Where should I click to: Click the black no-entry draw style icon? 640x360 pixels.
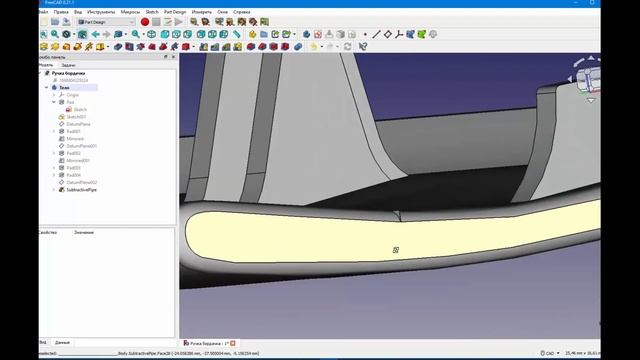pos(66,34)
